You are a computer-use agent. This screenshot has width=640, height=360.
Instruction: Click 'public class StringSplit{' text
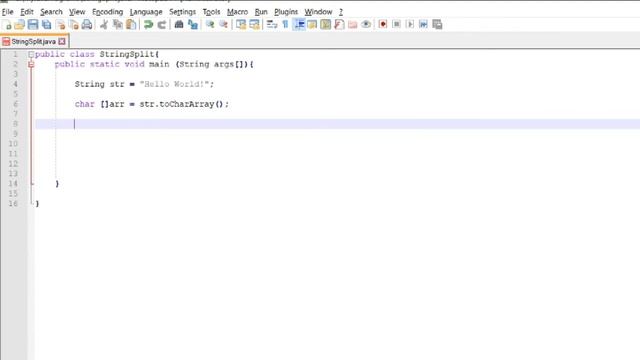97,54
